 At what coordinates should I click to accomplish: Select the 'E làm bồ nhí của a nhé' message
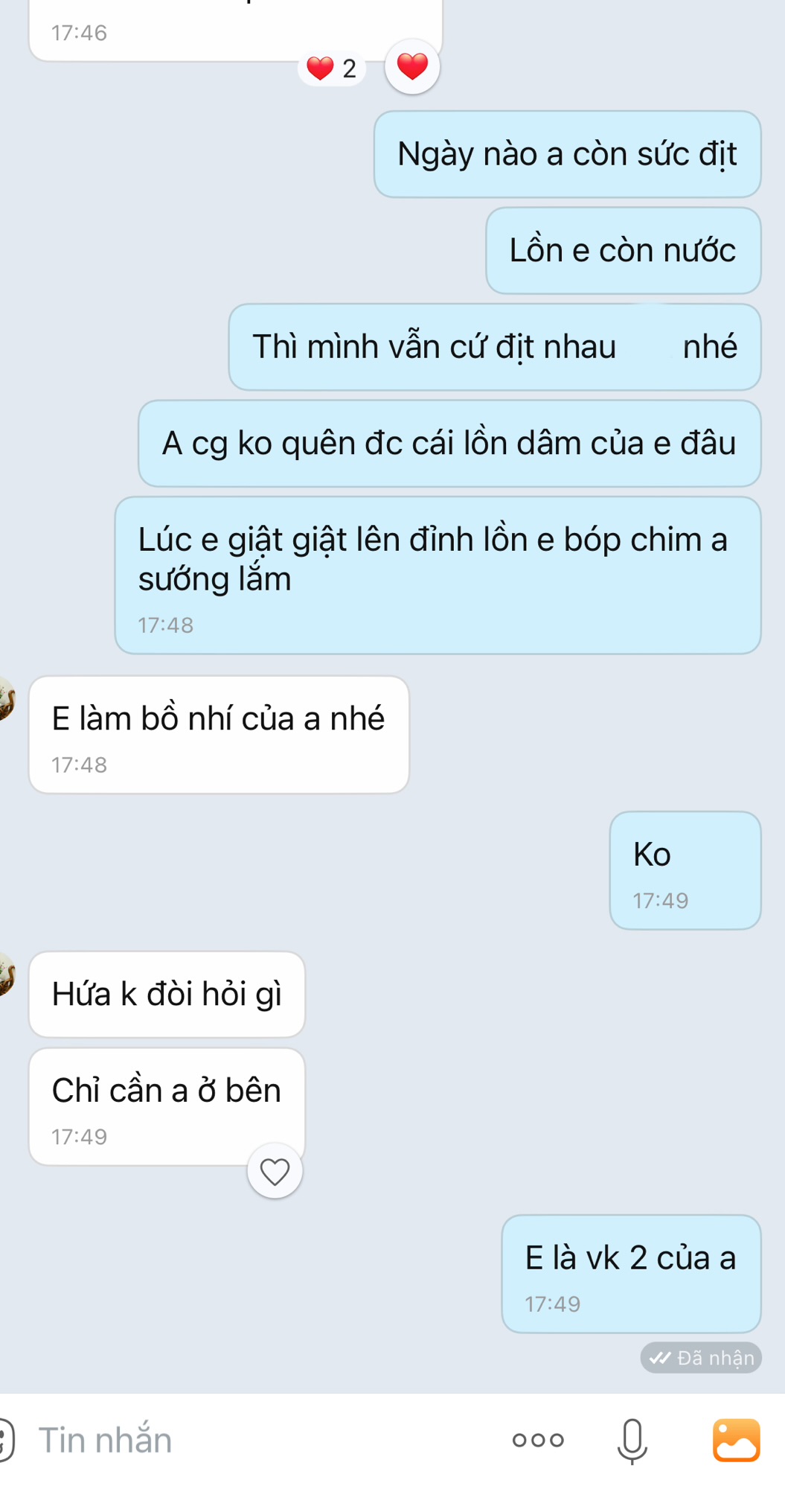coord(219,735)
